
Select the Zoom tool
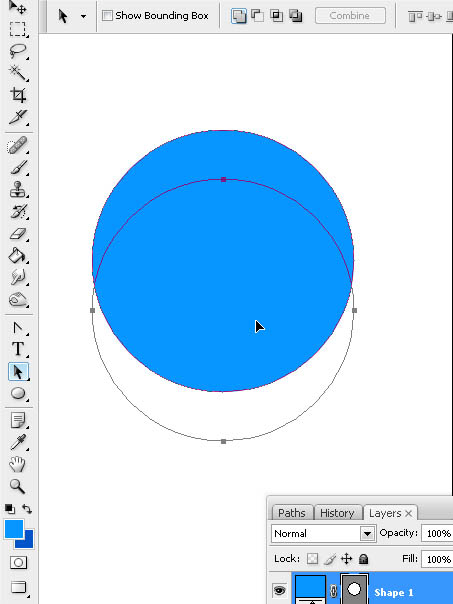(18, 486)
